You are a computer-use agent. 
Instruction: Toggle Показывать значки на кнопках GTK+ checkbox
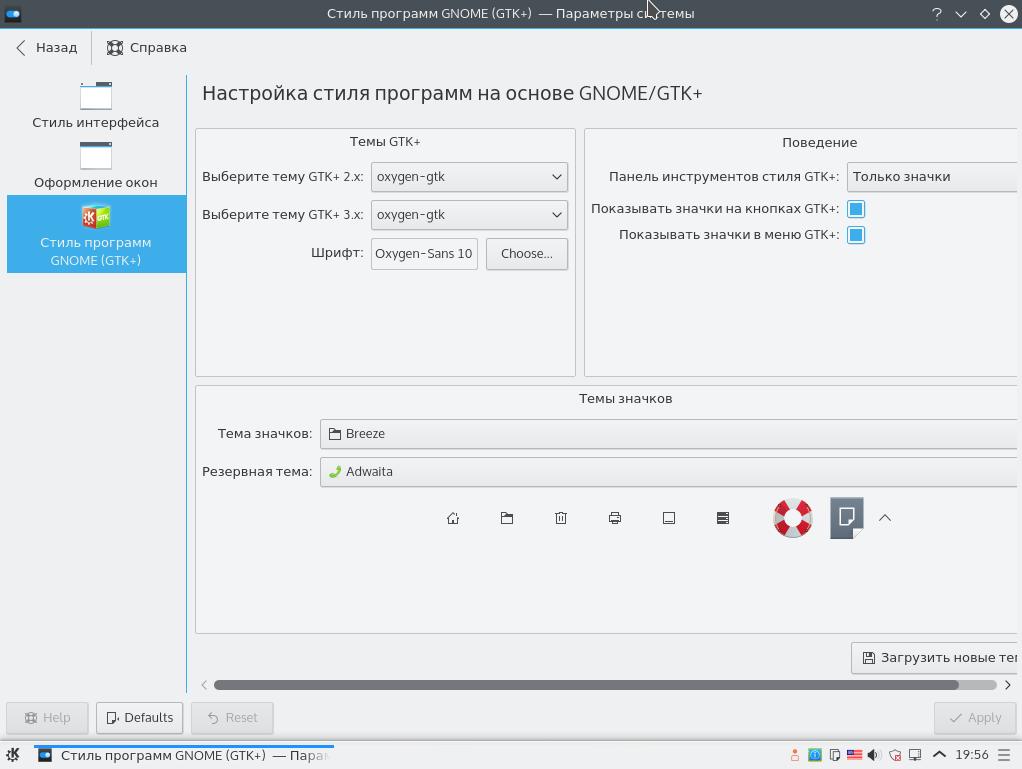coord(856,209)
